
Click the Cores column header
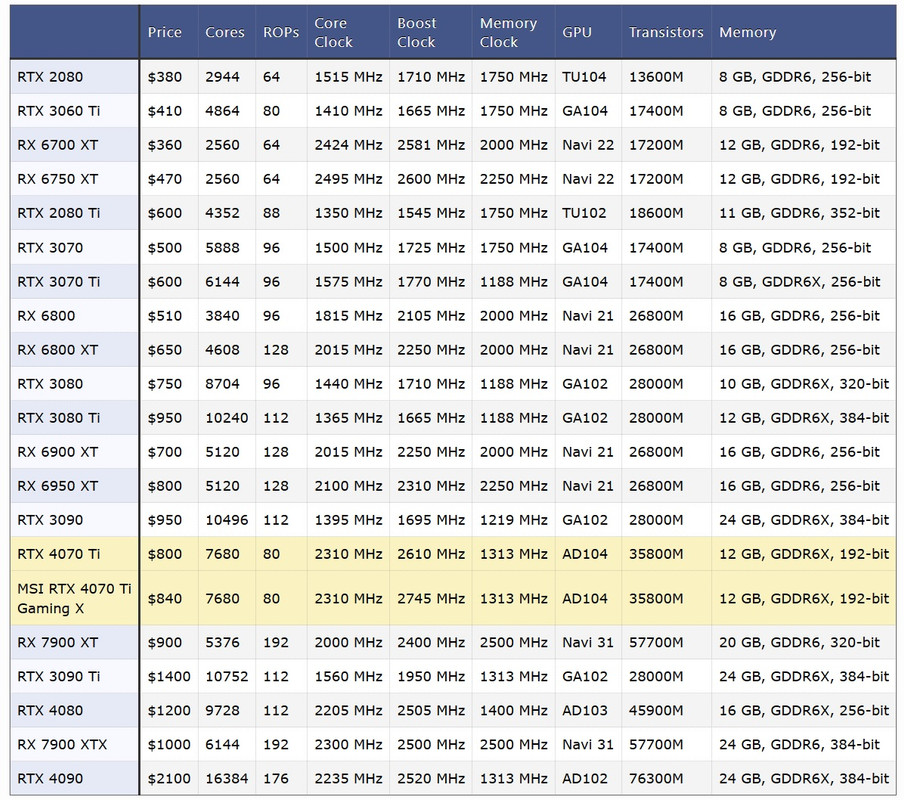[x=225, y=32]
